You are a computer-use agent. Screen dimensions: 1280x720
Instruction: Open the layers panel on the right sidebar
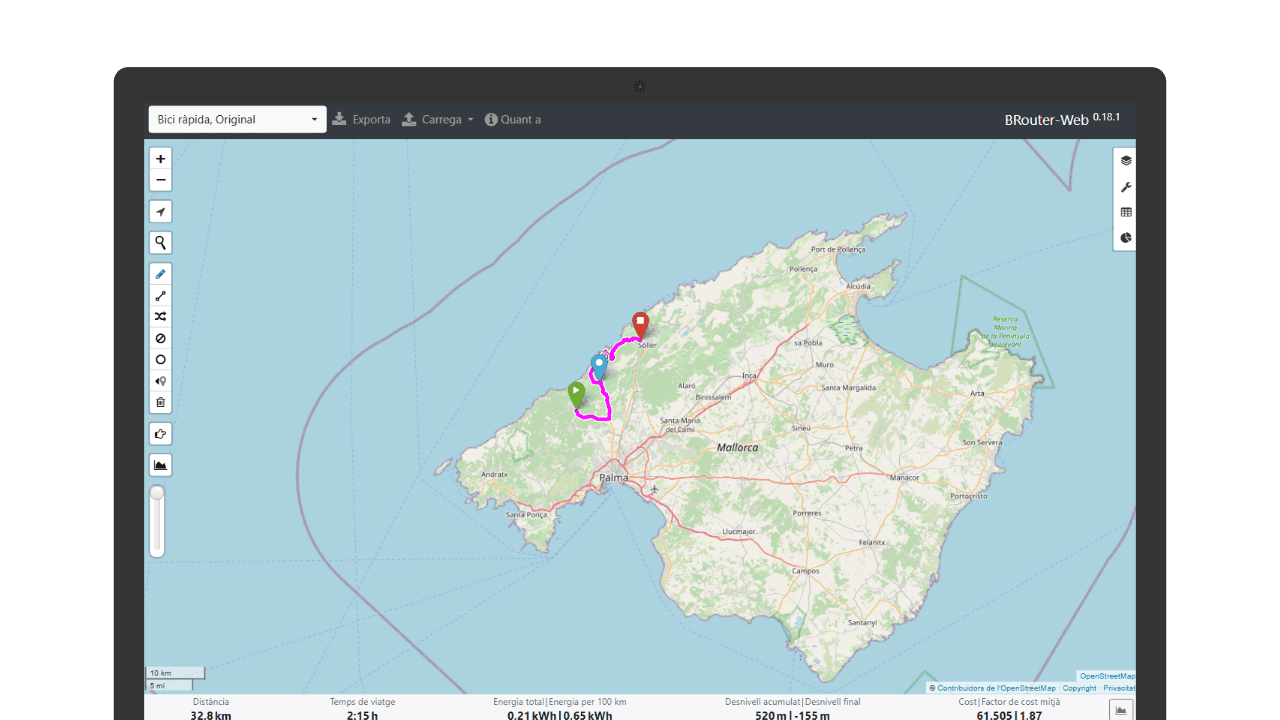1124,159
